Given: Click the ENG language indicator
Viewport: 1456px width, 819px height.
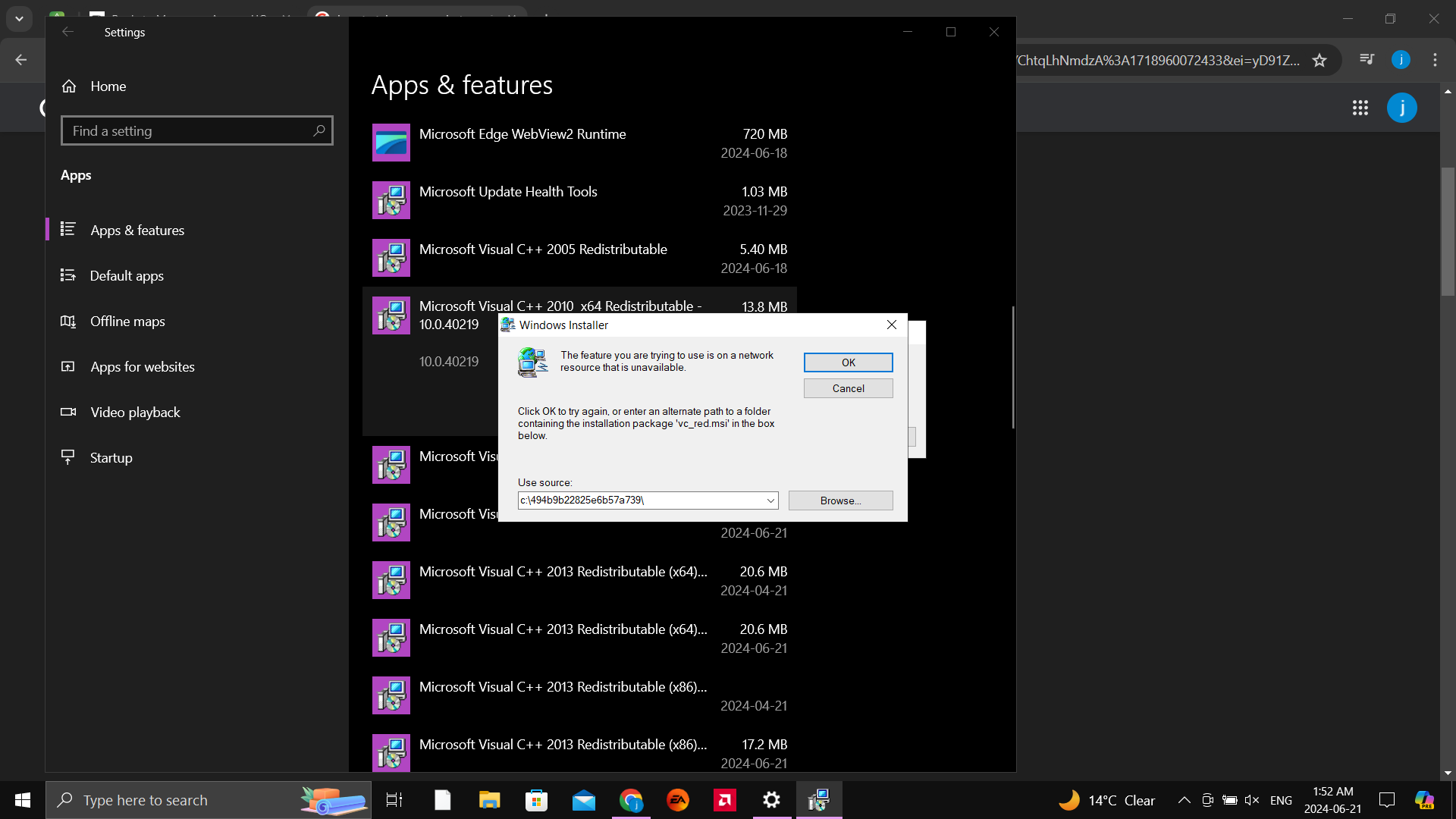Looking at the screenshot, I should pos(1281,800).
